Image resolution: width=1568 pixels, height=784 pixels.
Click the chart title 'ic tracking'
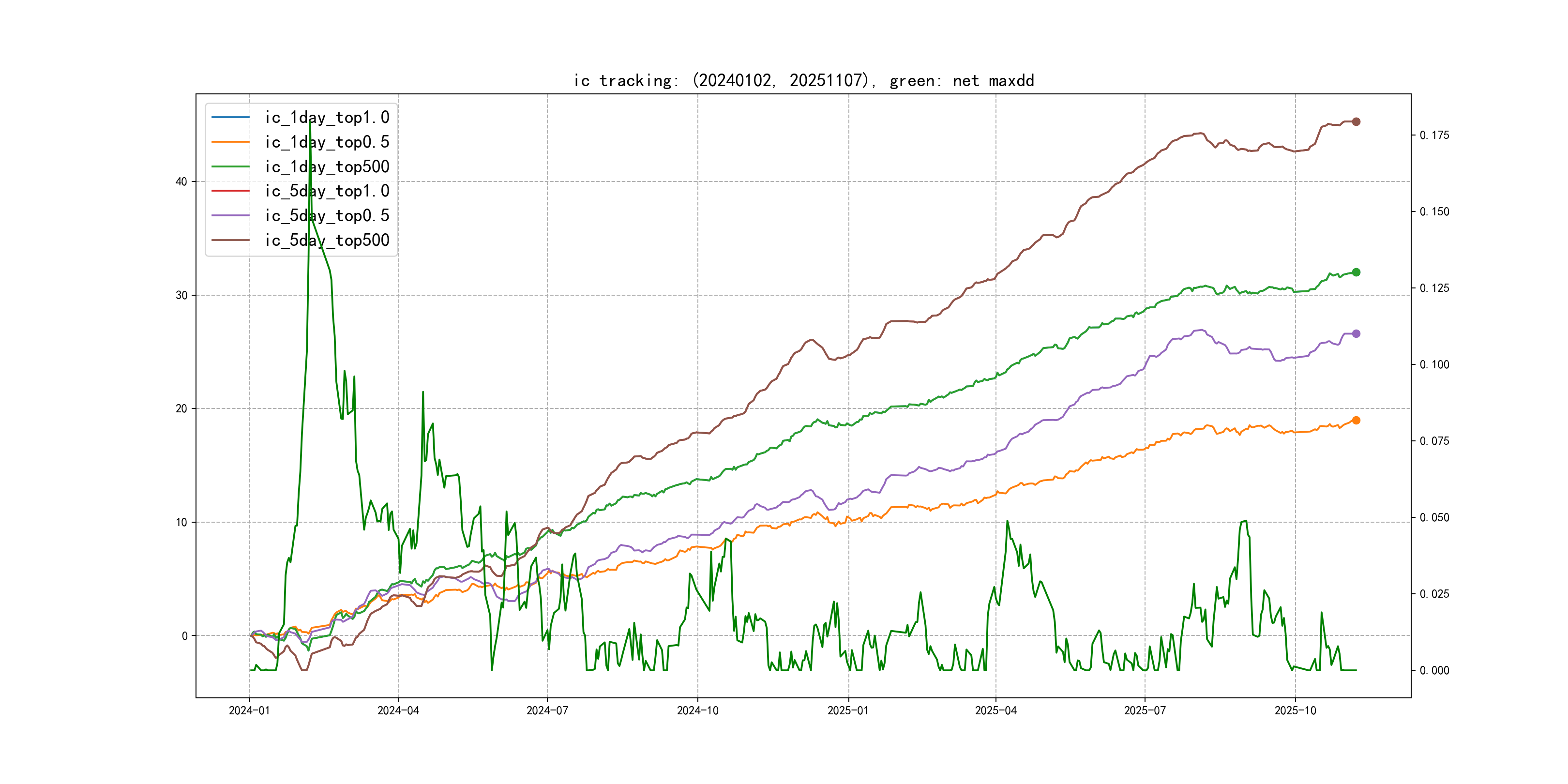(x=803, y=80)
